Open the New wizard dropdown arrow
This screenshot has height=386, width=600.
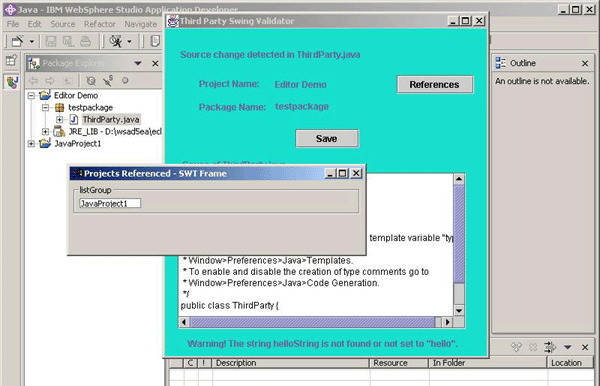[32, 41]
